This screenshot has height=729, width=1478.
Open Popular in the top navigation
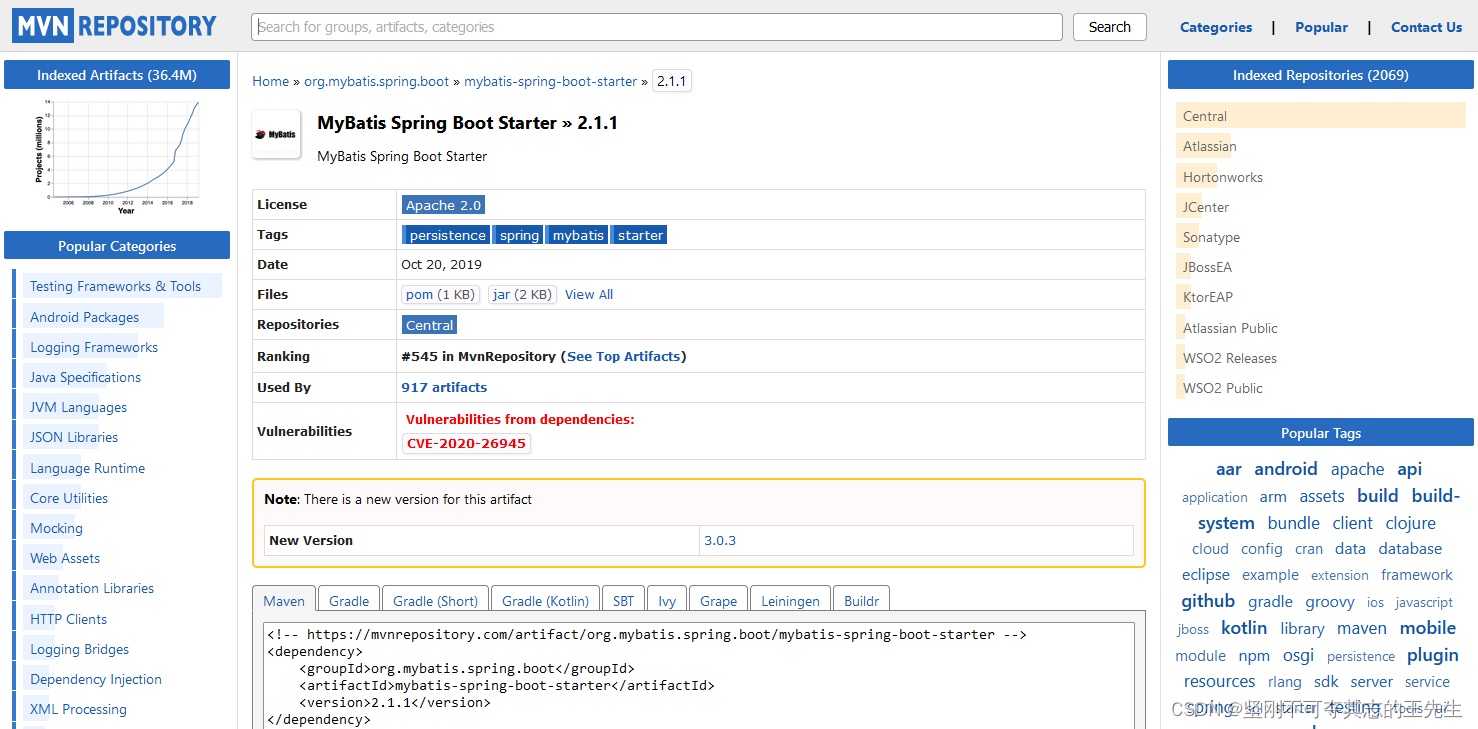pos(1321,27)
